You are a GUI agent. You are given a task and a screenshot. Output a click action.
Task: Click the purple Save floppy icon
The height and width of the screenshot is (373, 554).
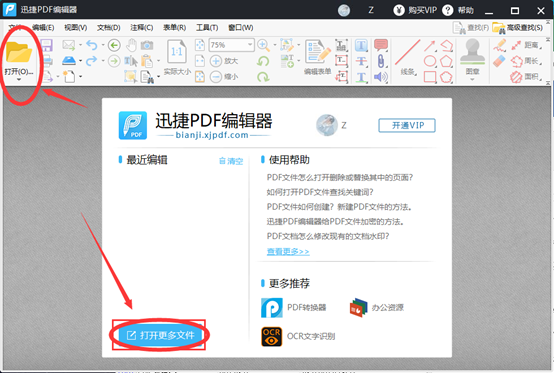click(x=46, y=45)
